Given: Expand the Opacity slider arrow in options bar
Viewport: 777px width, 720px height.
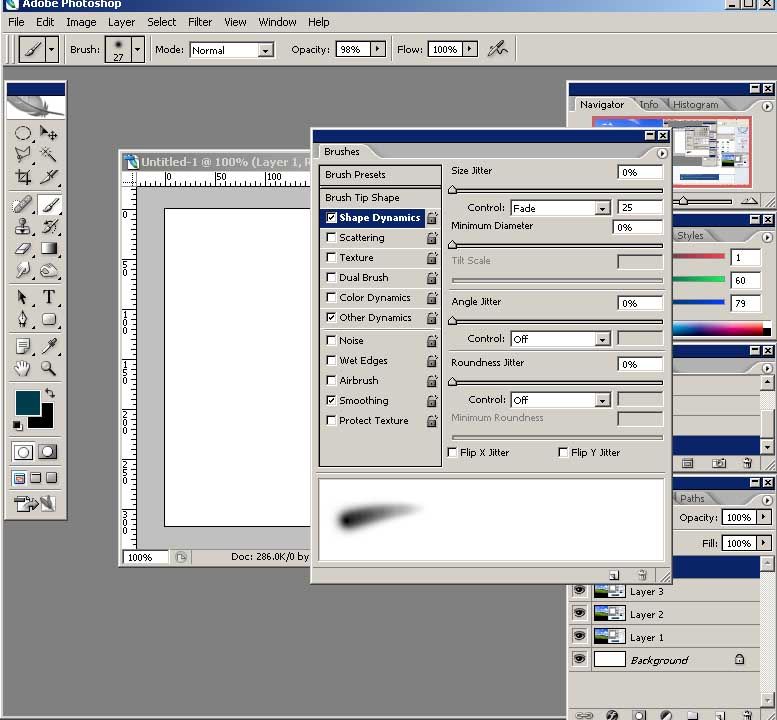Looking at the screenshot, I should [378, 49].
